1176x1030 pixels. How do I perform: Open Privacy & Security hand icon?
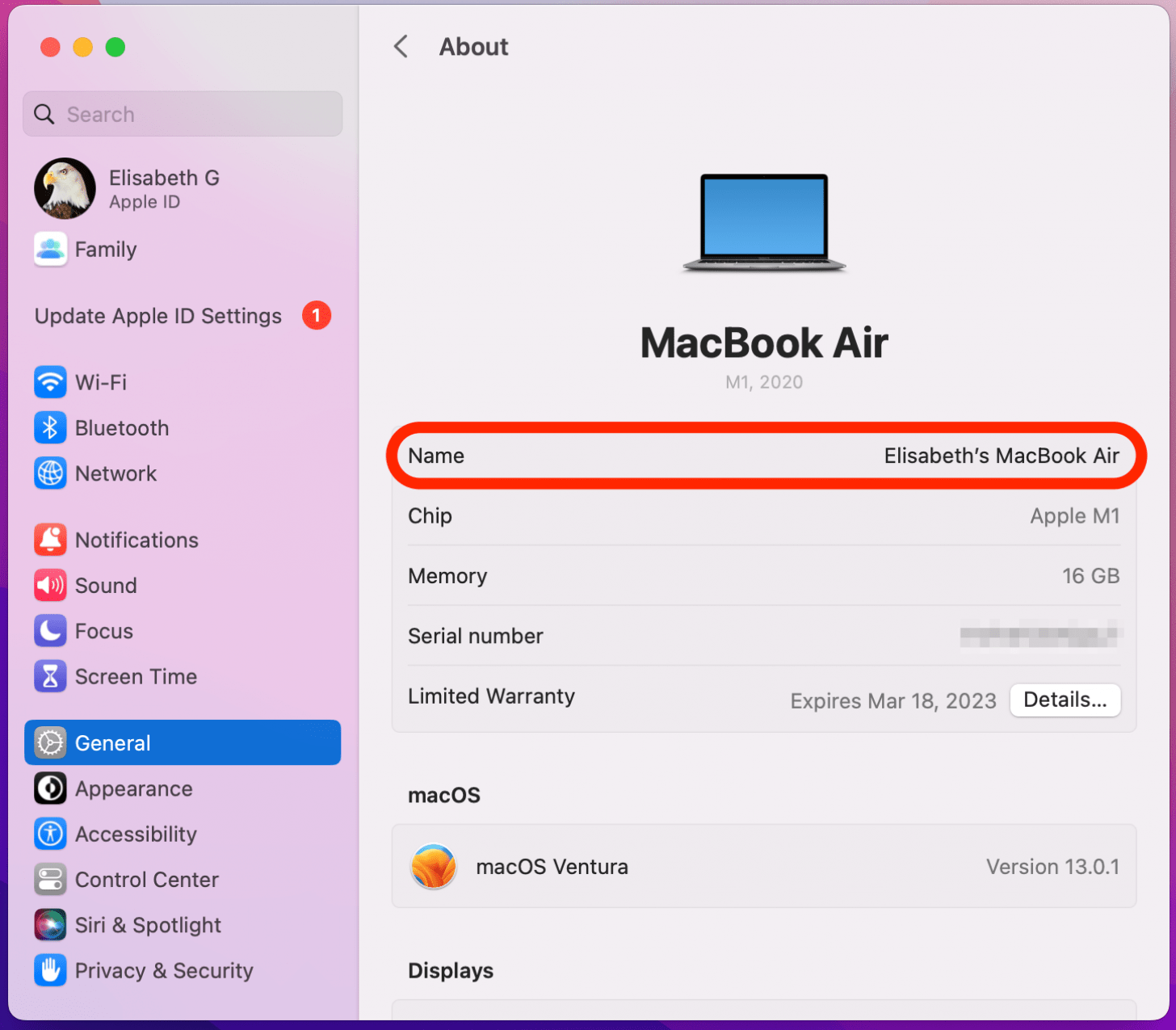coord(50,970)
